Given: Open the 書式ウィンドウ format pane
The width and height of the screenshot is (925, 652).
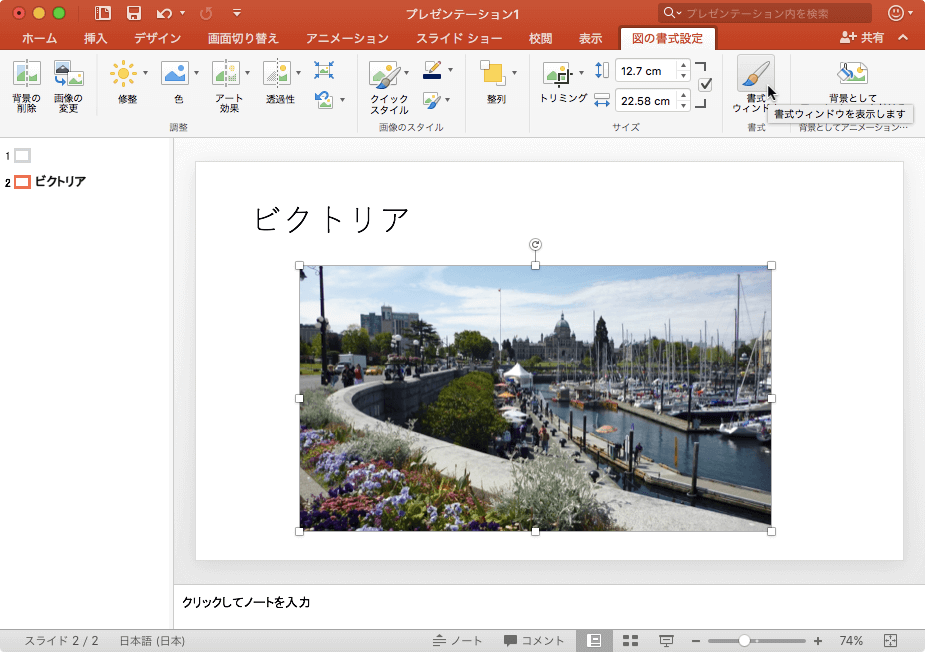Looking at the screenshot, I should coord(755,75).
